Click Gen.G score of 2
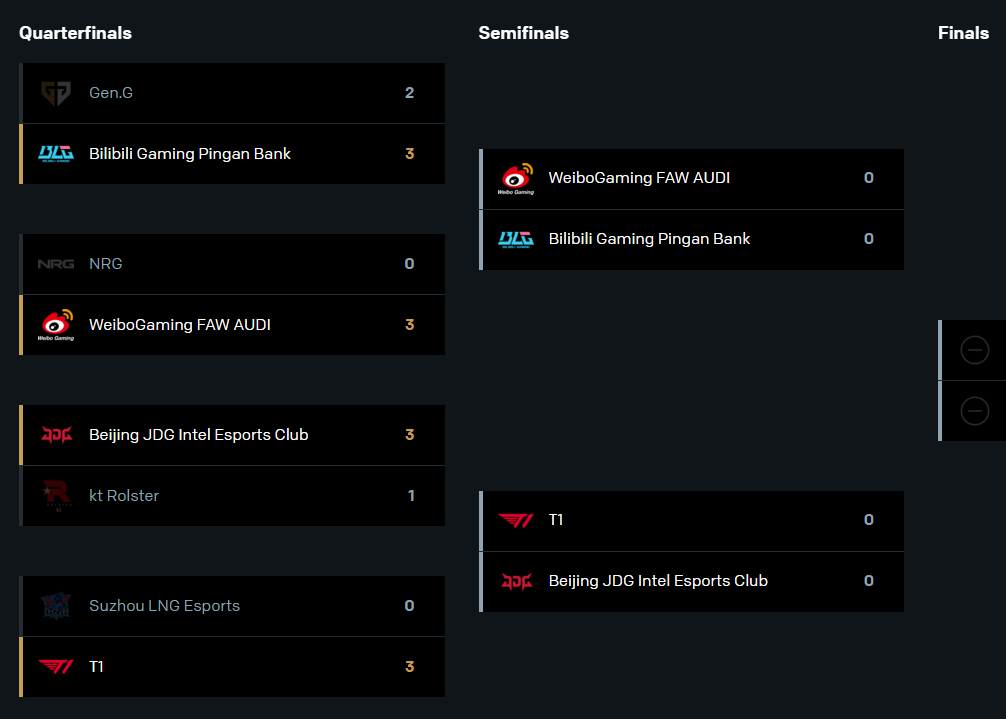This screenshot has width=1006, height=719. pyautogui.click(x=409, y=93)
